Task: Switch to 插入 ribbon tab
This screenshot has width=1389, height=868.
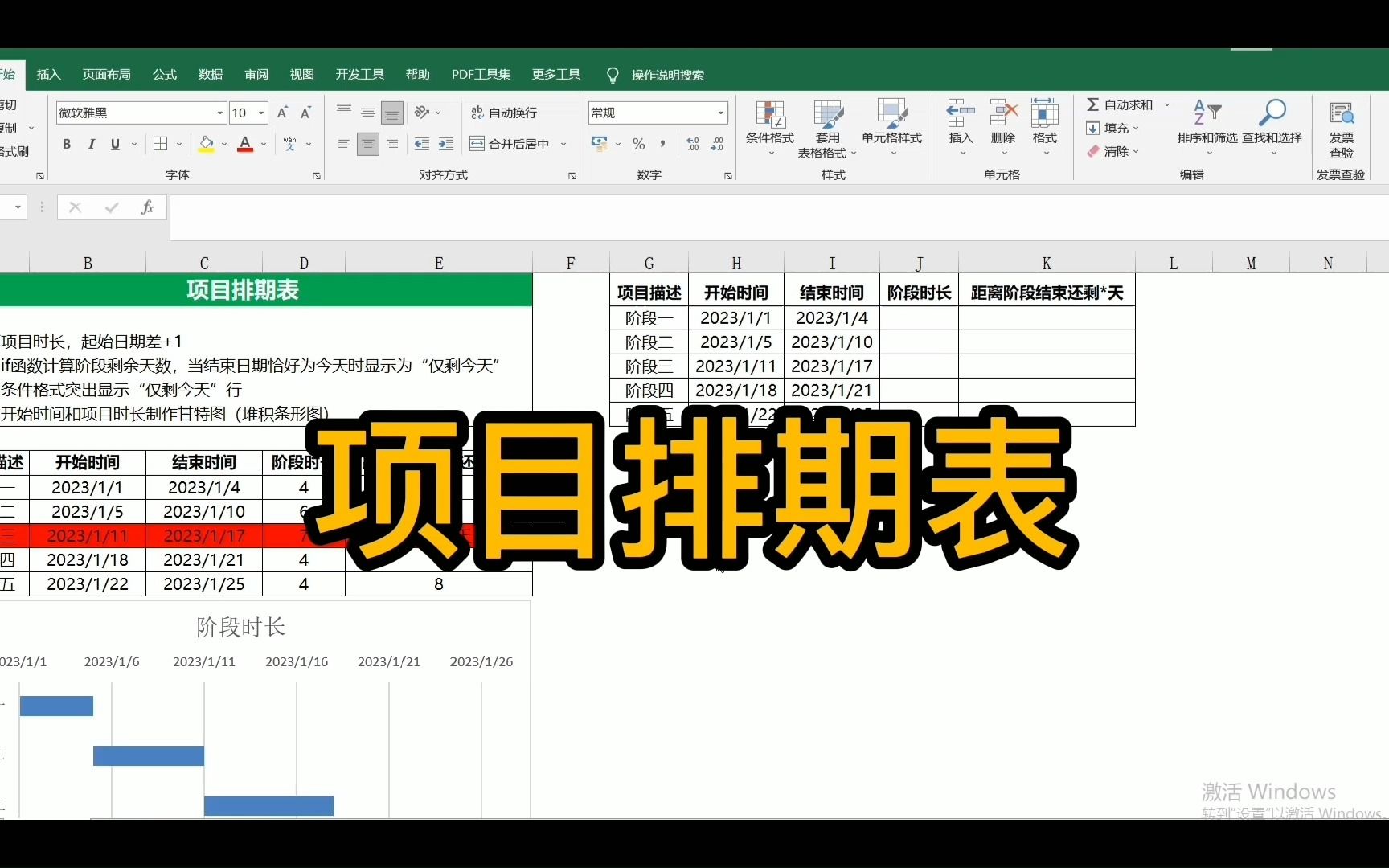Action: tap(49, 75)
